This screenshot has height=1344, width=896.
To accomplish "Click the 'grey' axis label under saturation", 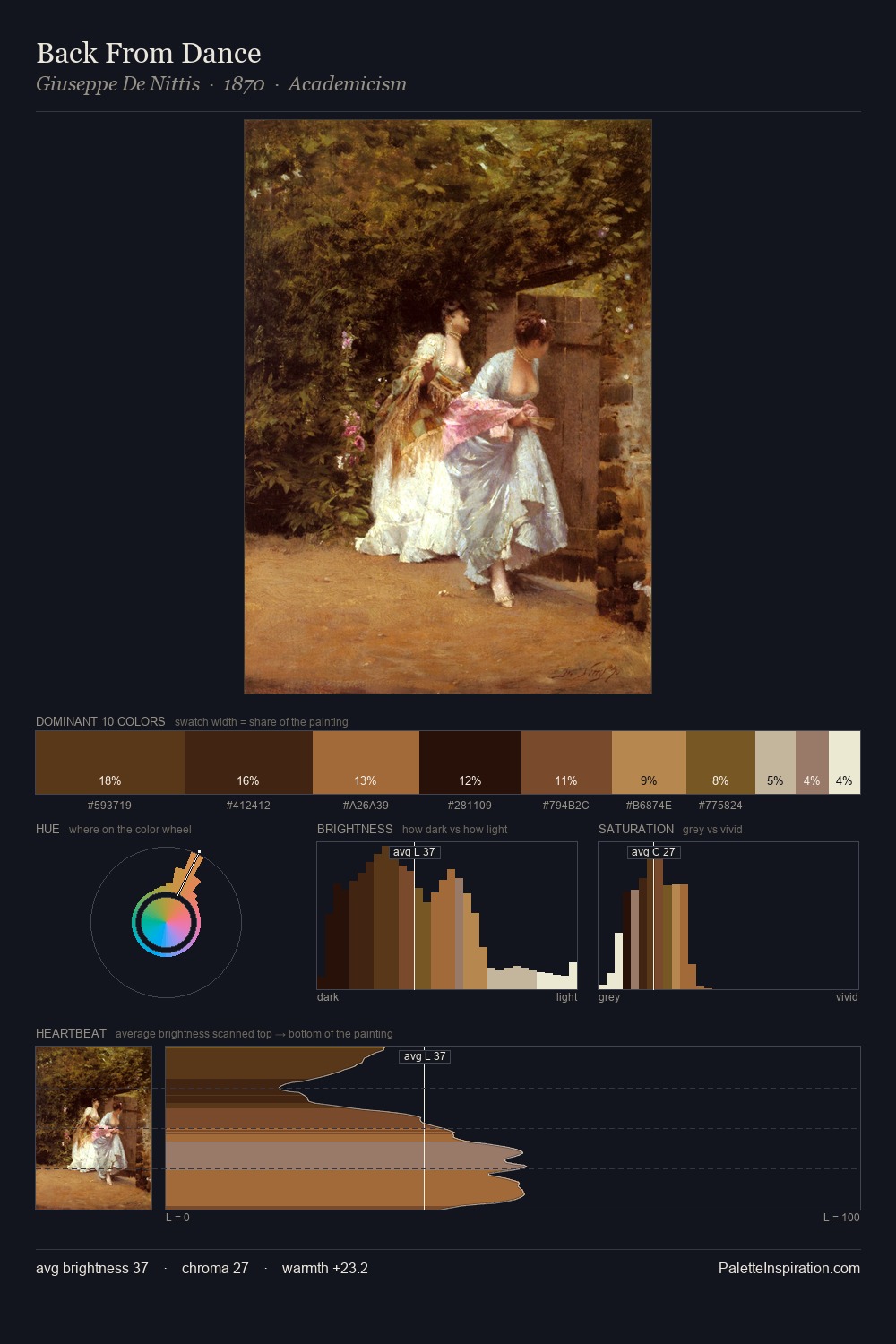I will click(609, 996).
